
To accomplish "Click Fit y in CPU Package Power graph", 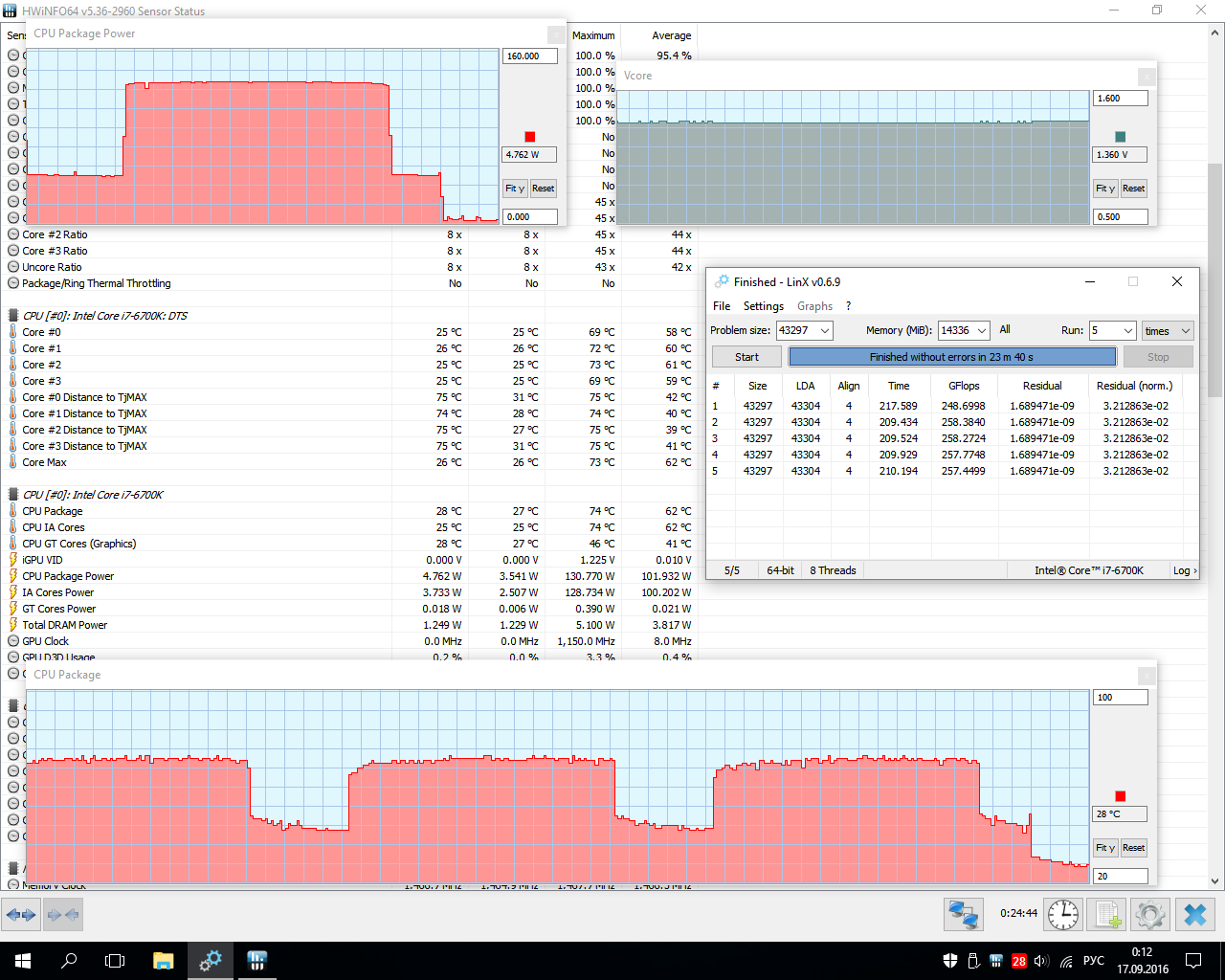I will tap(515, 189).
